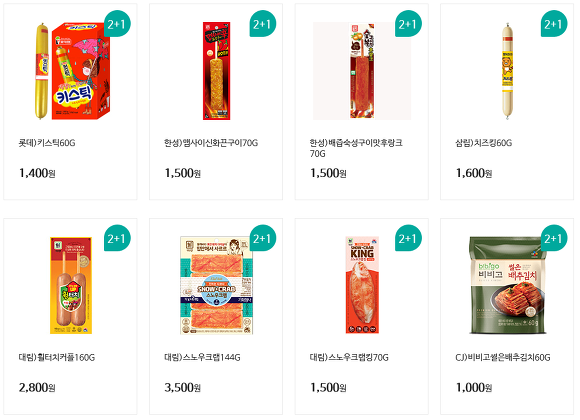Select the 대림)스노우크랩킹70G product name
Image resolution: width=580 pixels, height=420 pixels.
coord(349,357)
